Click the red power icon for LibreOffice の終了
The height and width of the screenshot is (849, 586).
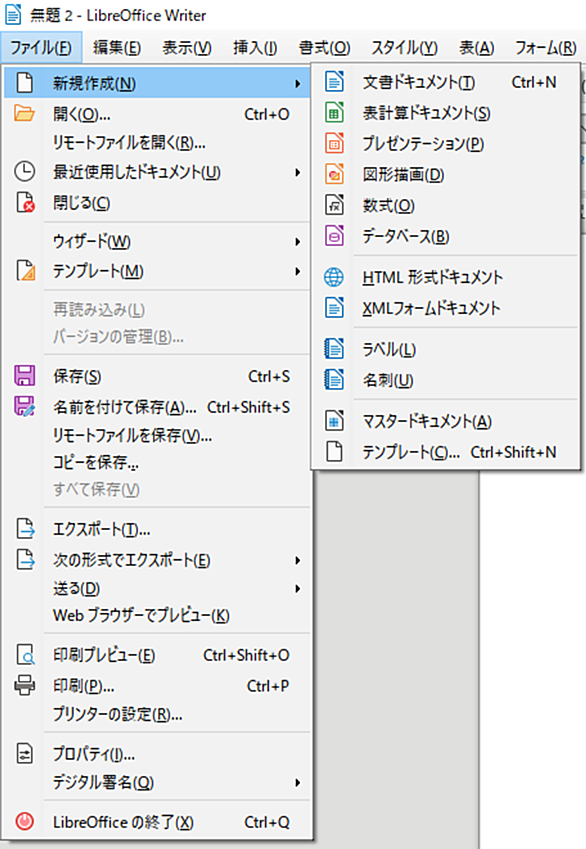pos(24,822)
